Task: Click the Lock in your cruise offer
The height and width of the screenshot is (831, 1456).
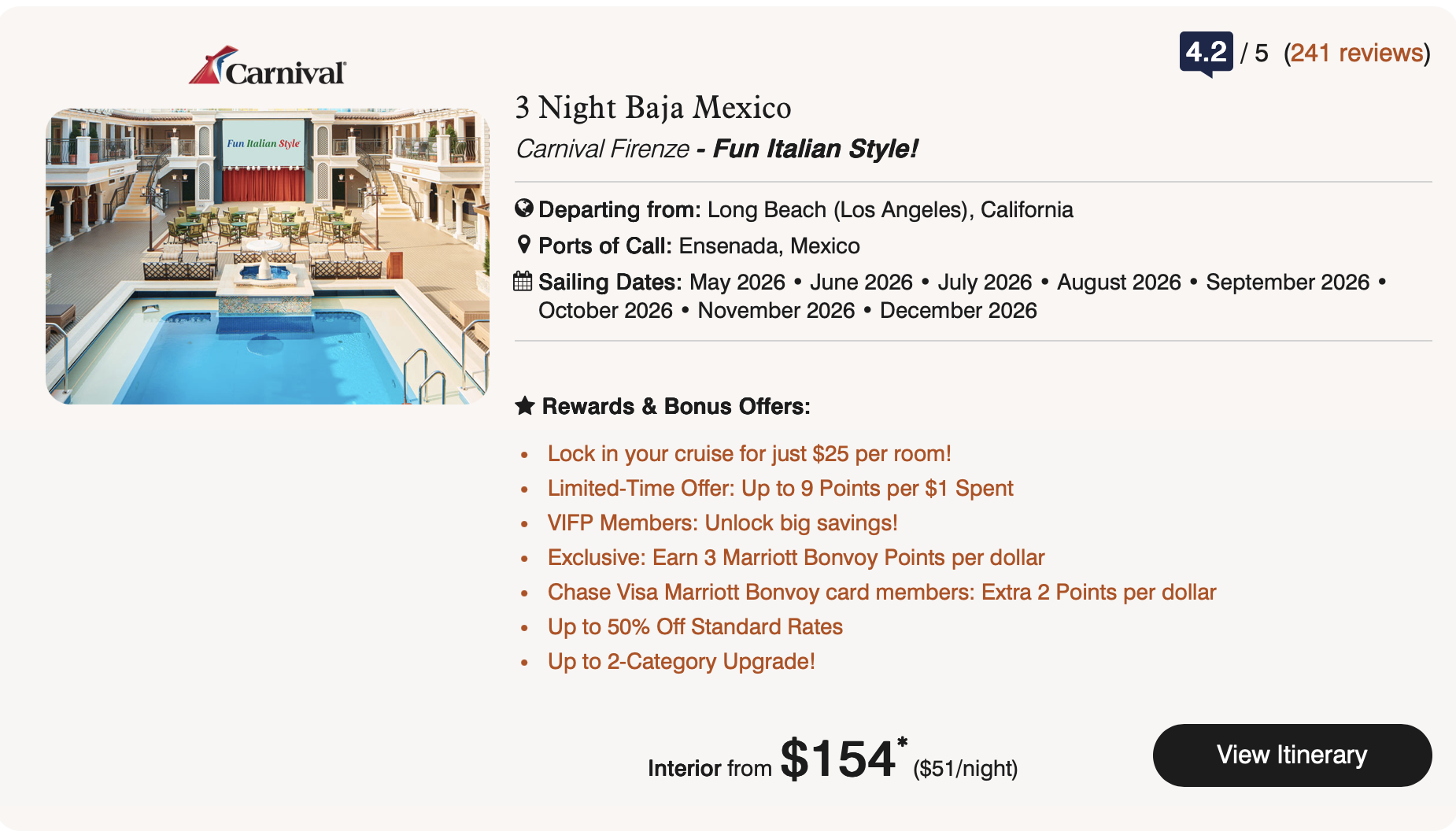Action: coord(748,453)
